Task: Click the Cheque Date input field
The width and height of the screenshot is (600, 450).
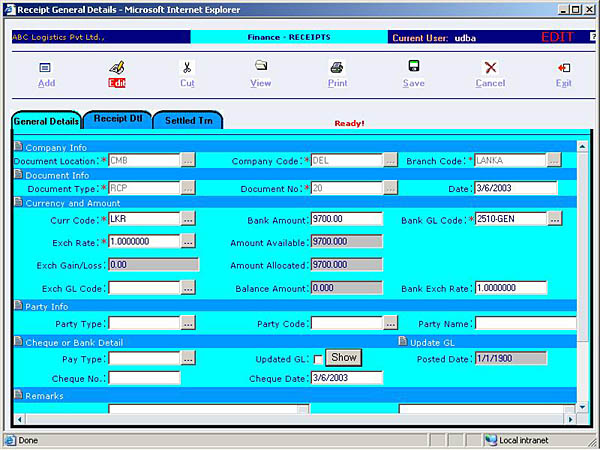Action: 347,378
